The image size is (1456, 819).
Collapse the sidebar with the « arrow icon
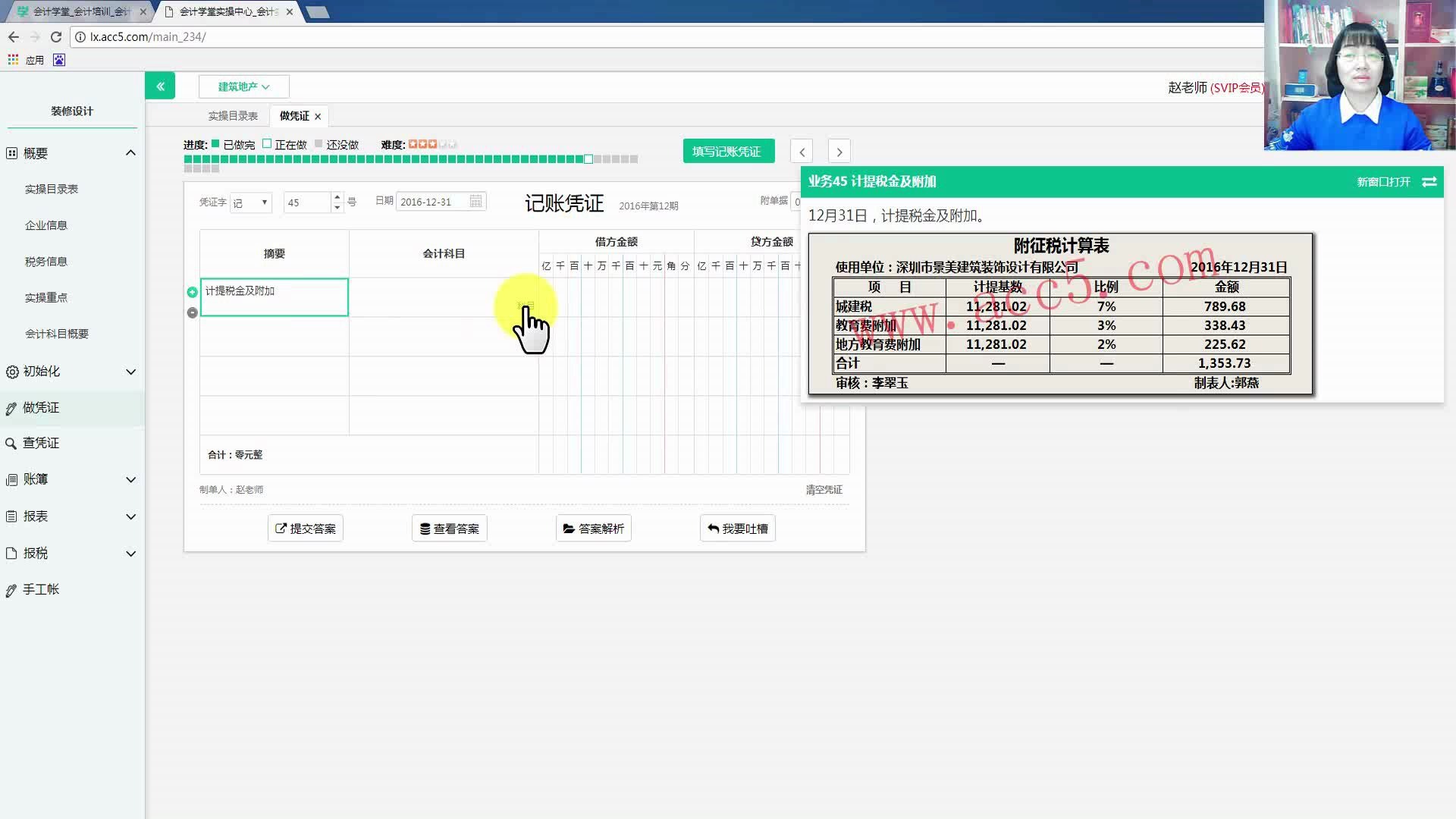tap(160, 85)
